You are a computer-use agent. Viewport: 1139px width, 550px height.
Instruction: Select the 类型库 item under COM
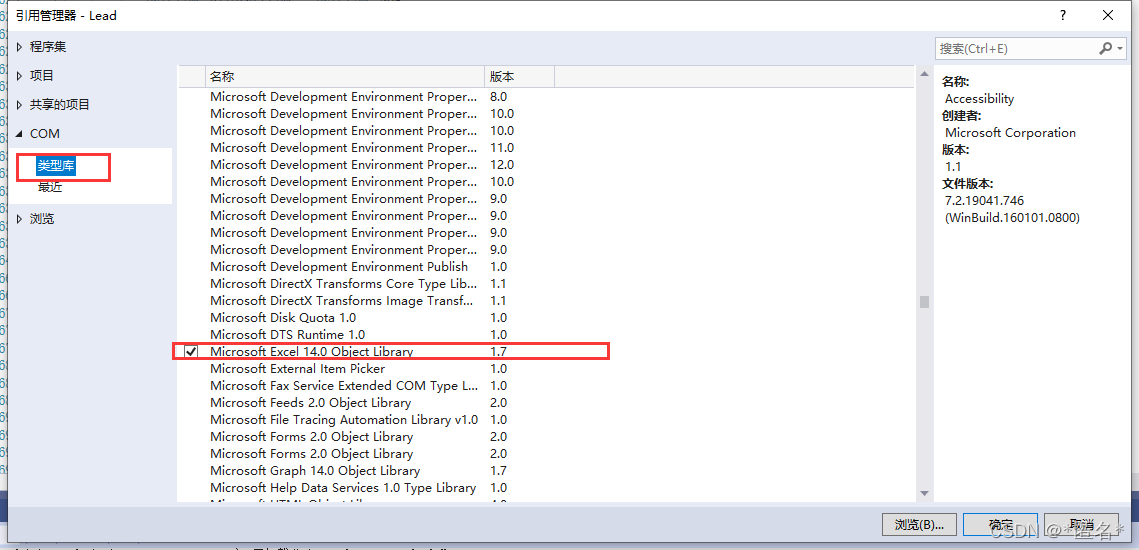[56, 166]
